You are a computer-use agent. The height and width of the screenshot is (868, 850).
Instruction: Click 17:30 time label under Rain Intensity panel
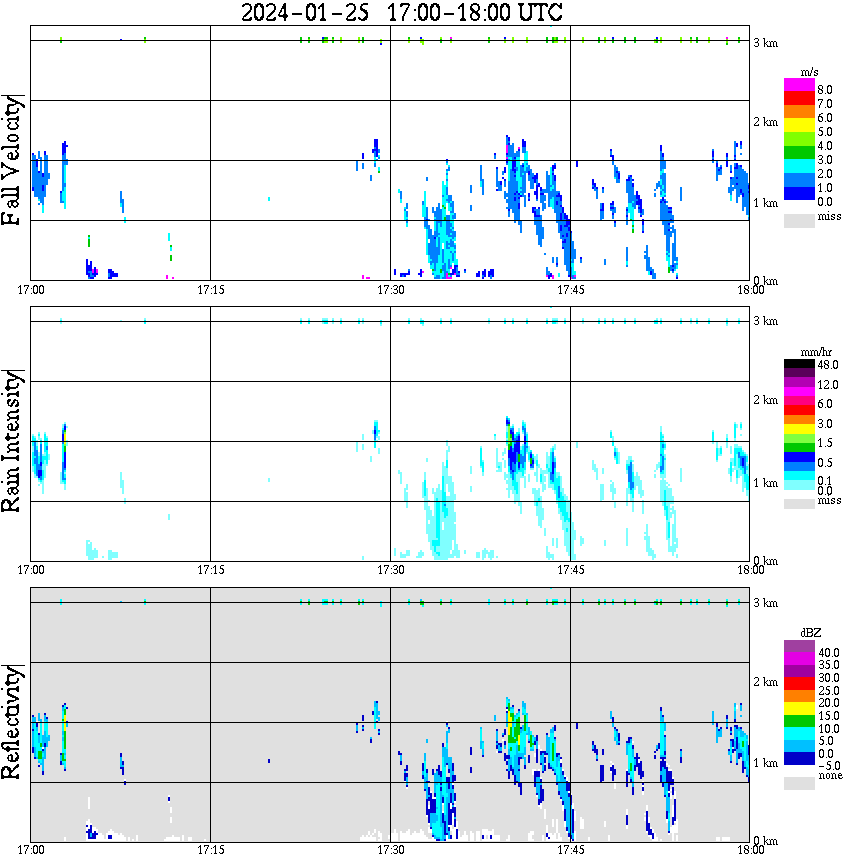click(x=390, y=570)
